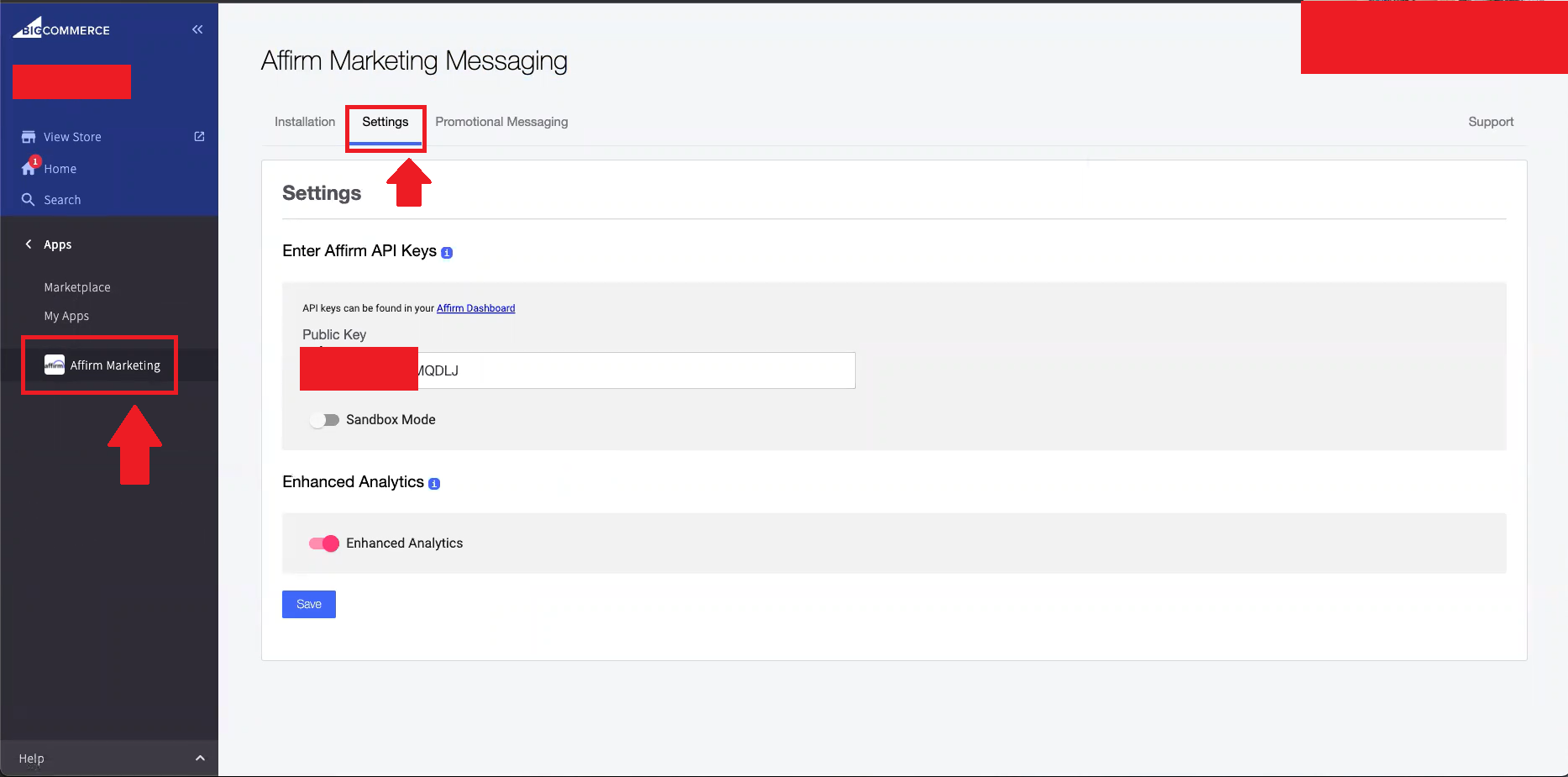Open the Installation tab

click(x=305, y=122)
